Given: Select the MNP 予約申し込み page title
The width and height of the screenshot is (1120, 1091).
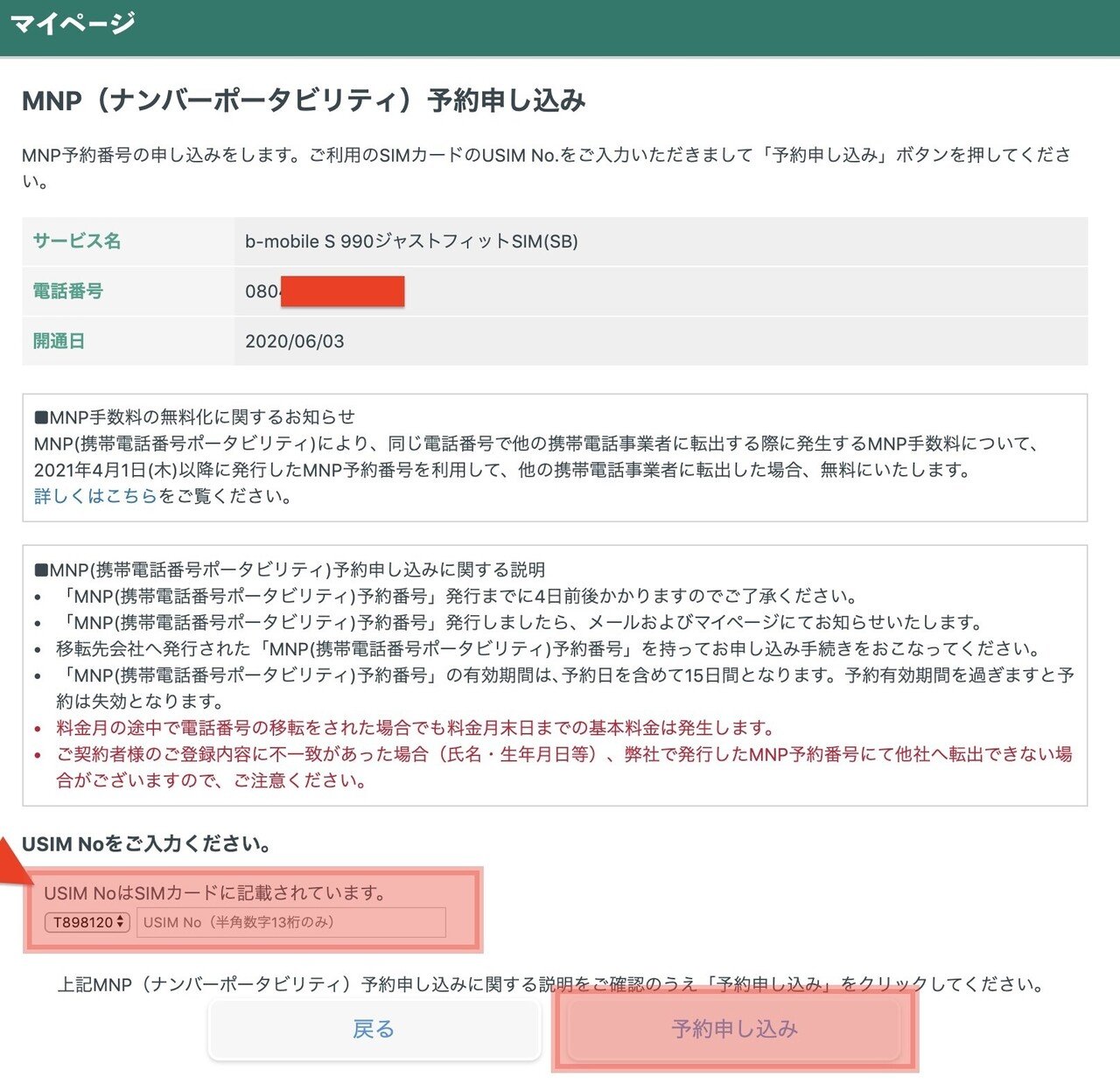Looking at the screenshot, I should pos(306,100).
